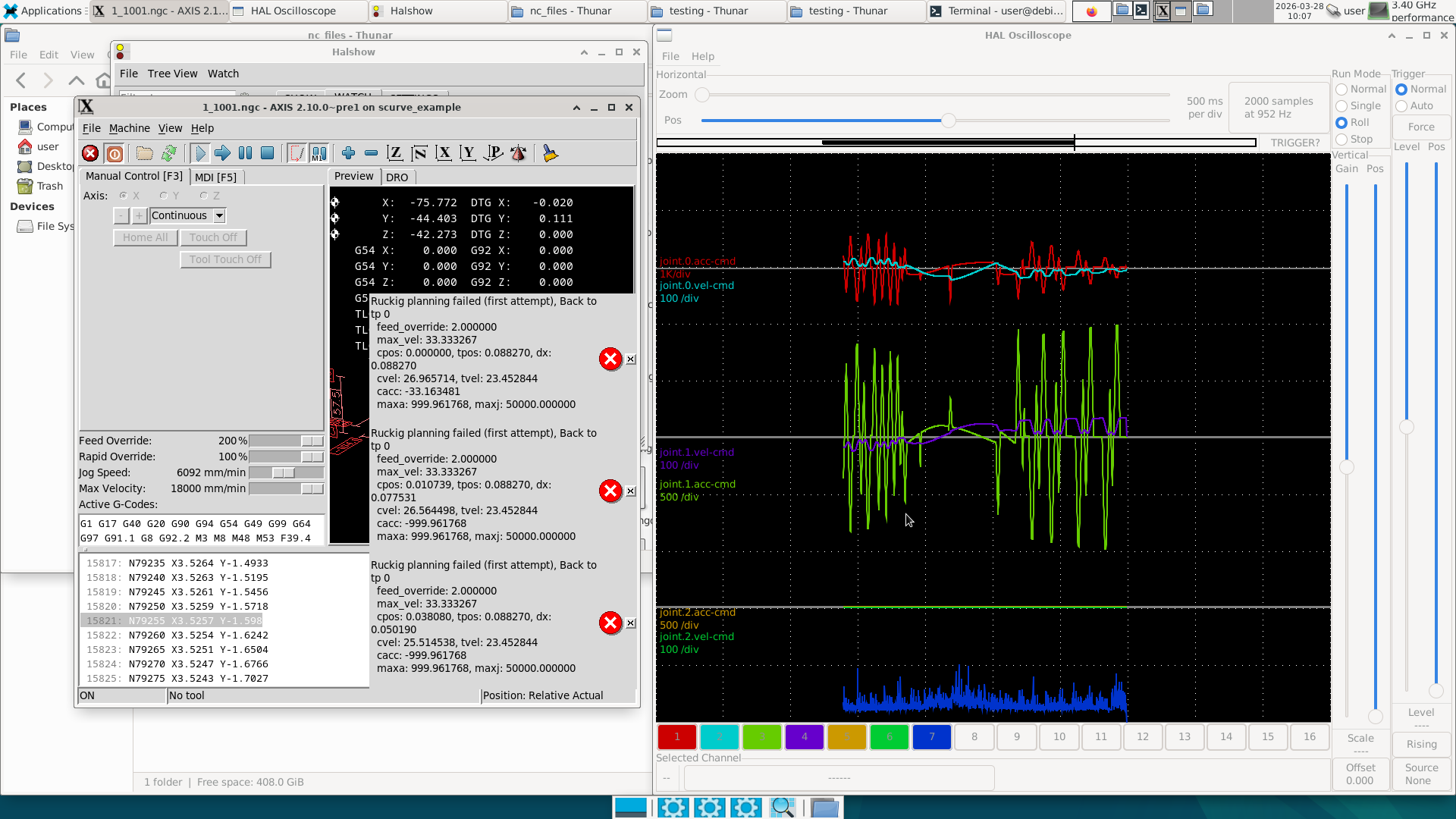Switch to Z top view icon

click(x=394, y=154)
